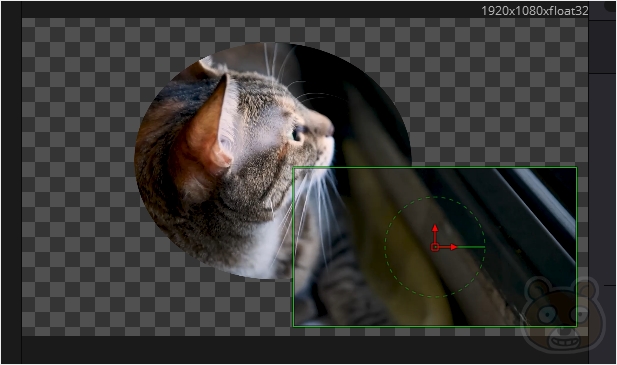Click the green angle handle line of the gizmo
The height and width of the screenshot is (365, 617).
[x=471, y=247]
